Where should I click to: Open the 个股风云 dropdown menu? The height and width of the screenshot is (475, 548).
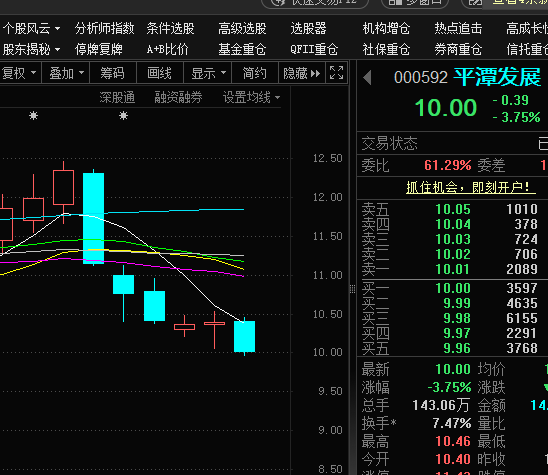[x=31, y=28]
